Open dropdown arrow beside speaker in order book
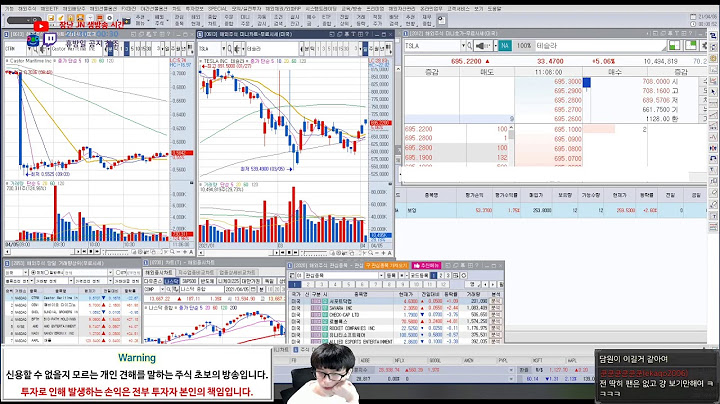Viewport: 720px width, 404px height. [x=495, y=46]
